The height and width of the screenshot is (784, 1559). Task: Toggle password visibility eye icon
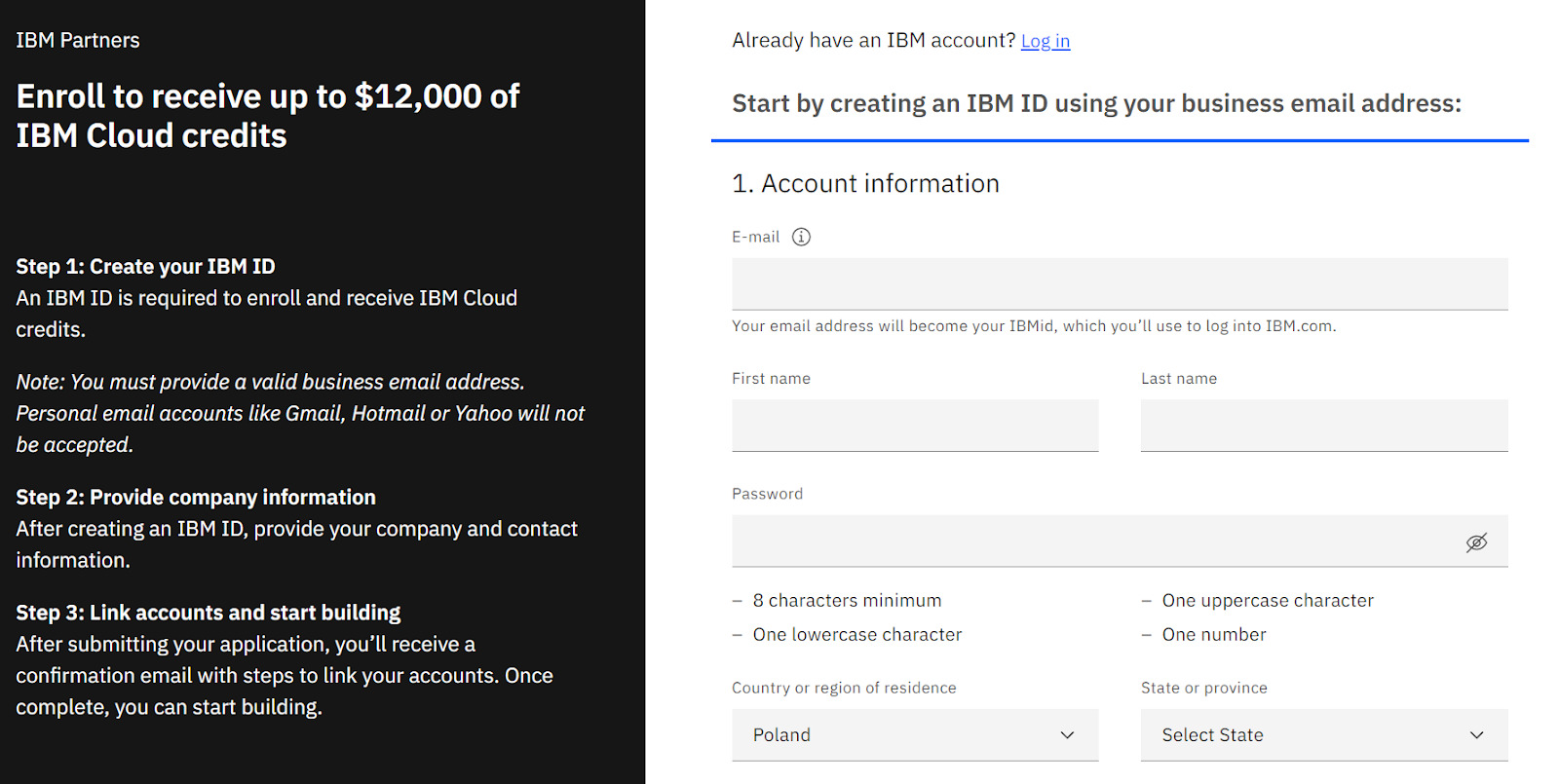pos(1476,542)
